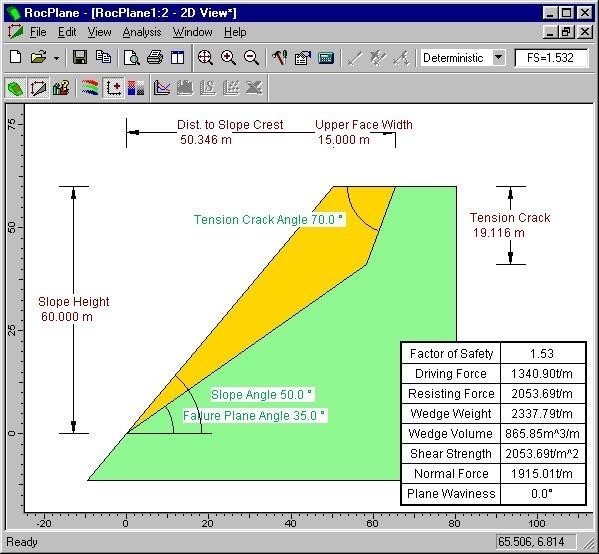Click the calculator compute icon

(x=326, y=58)
